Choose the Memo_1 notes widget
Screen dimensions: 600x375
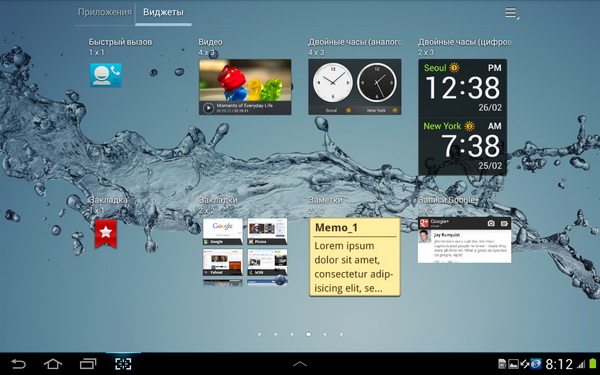coord(355,257)
